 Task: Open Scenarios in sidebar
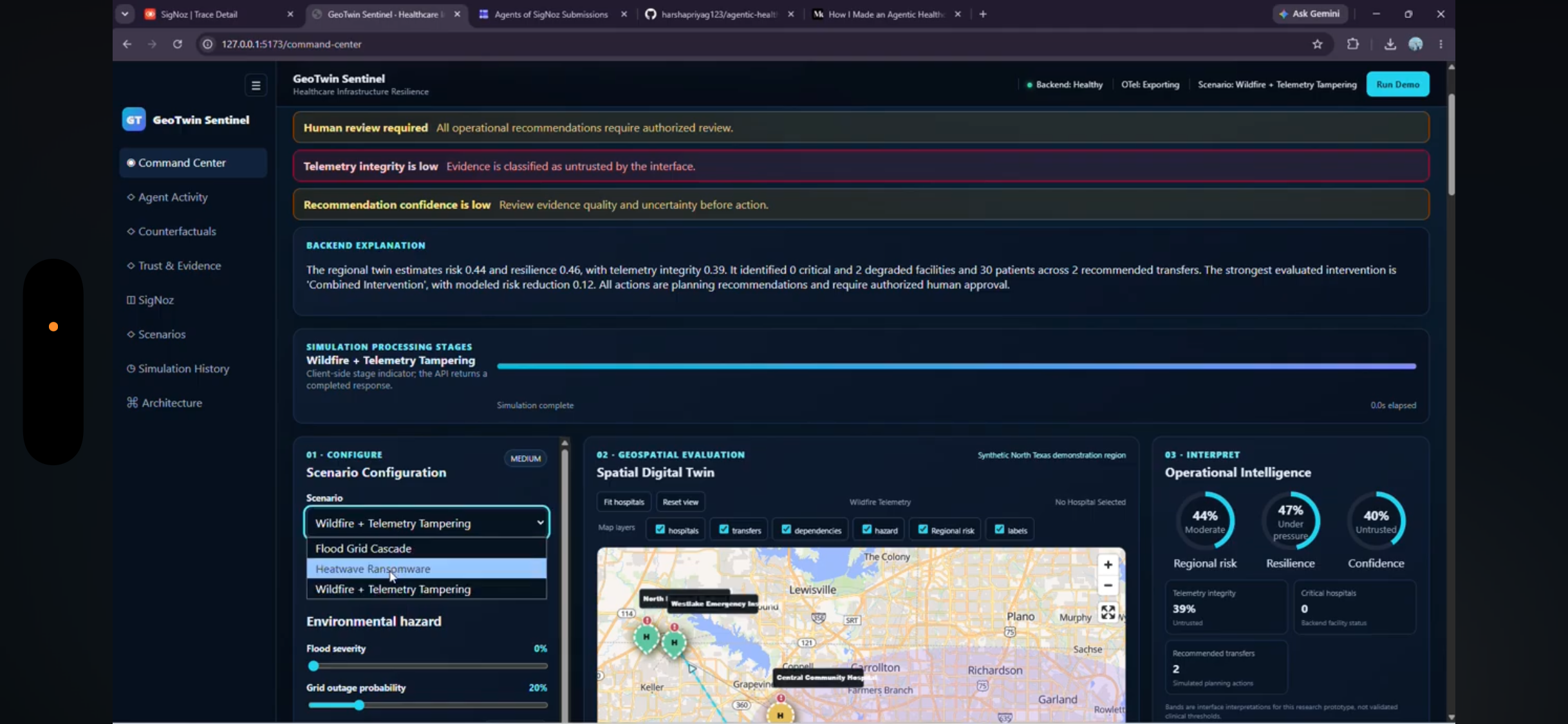pyautogui.click(x=193, y=334)
